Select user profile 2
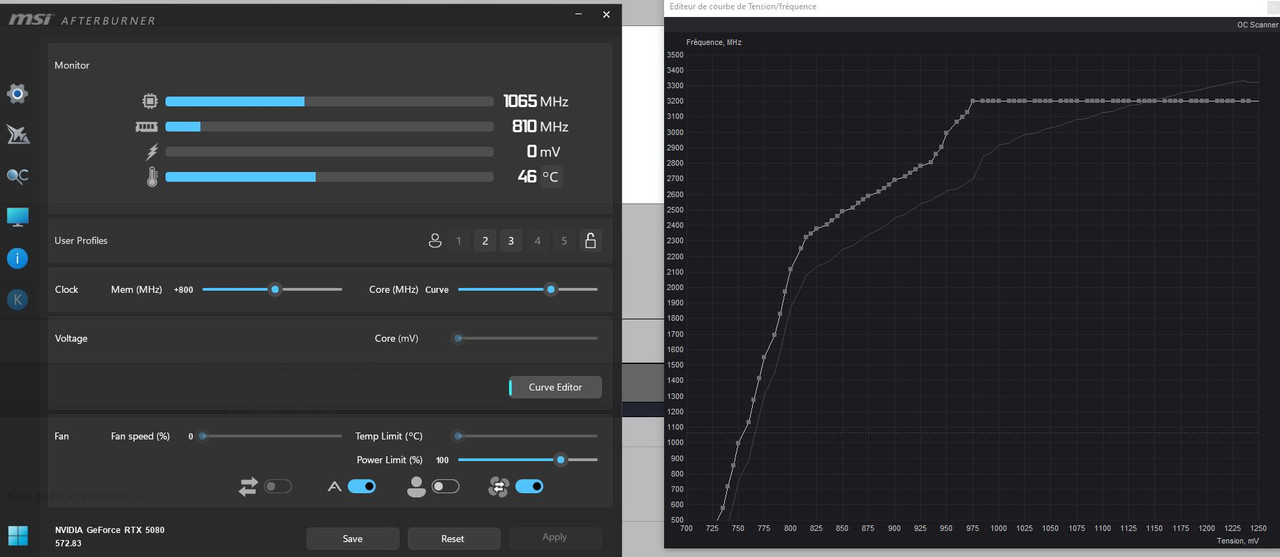The width and height of the screenshot is (1280, 557). [485, 241]
